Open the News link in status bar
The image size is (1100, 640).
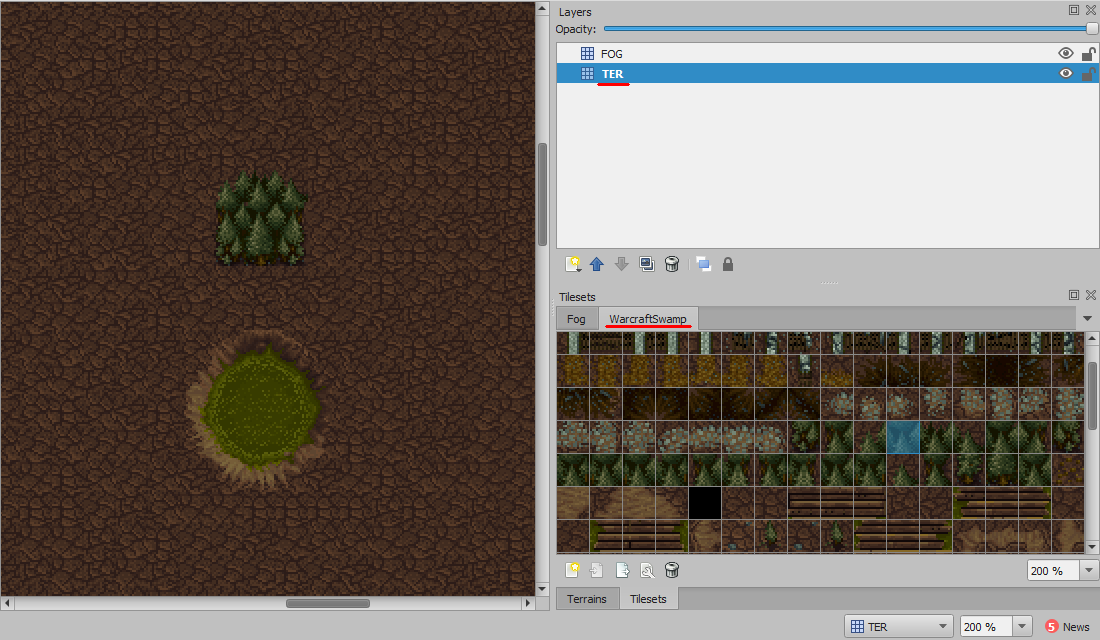[x=1075, y=627]
